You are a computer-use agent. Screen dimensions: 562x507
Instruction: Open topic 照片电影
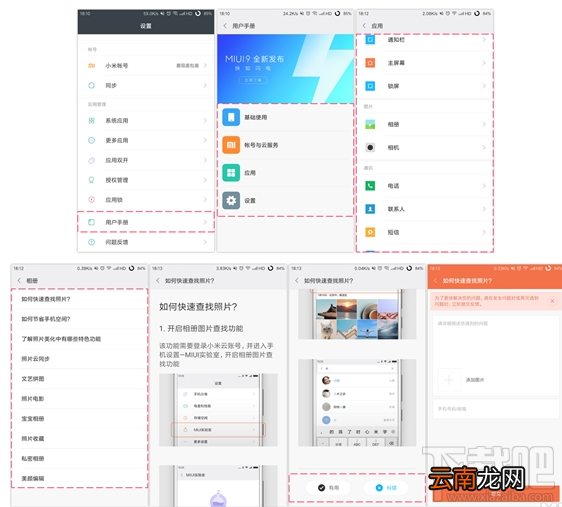[x=79, y=398]
